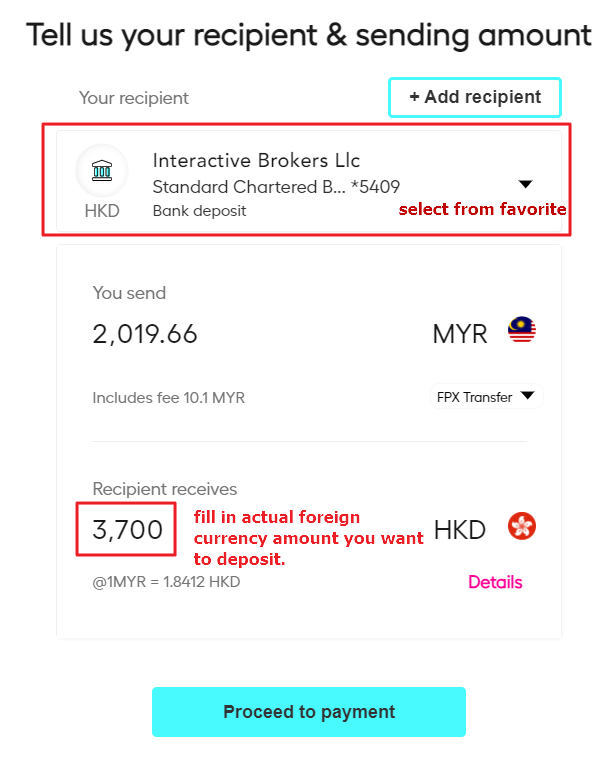The height and width of the screenshot is (764, 609).
Task: Click Proceed to payment button
Action: tap(309, 712)
